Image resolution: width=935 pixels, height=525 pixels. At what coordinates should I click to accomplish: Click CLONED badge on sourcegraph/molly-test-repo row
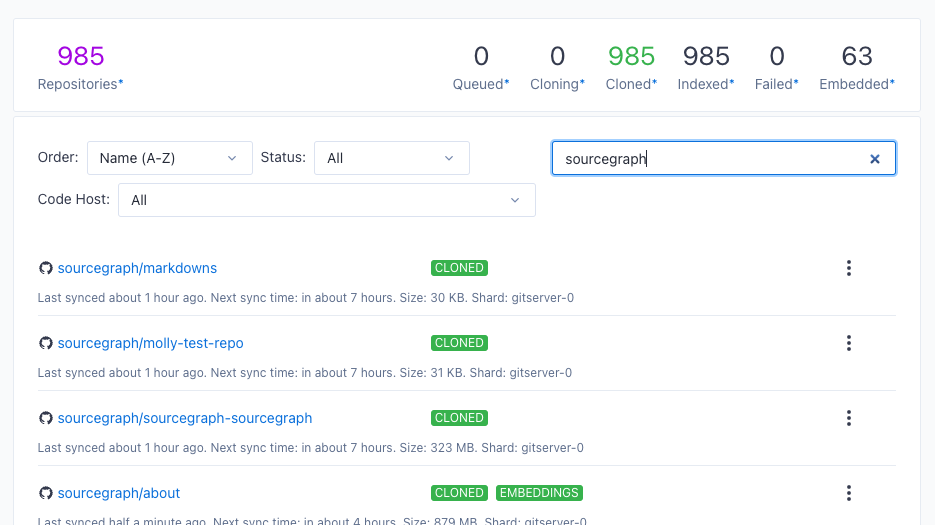click(459, 343)
